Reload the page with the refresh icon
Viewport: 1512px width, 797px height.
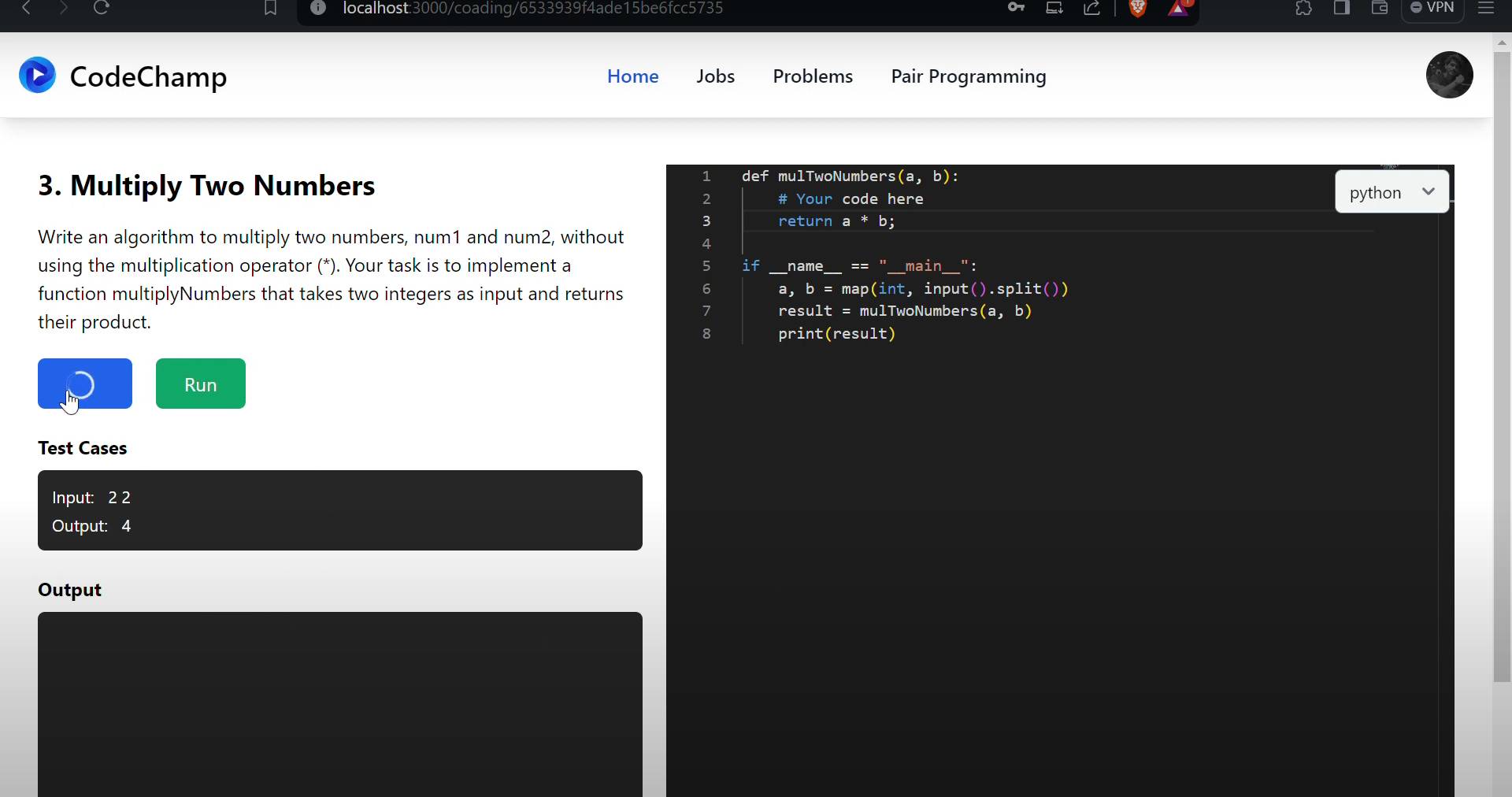click(x=102, y=8)
